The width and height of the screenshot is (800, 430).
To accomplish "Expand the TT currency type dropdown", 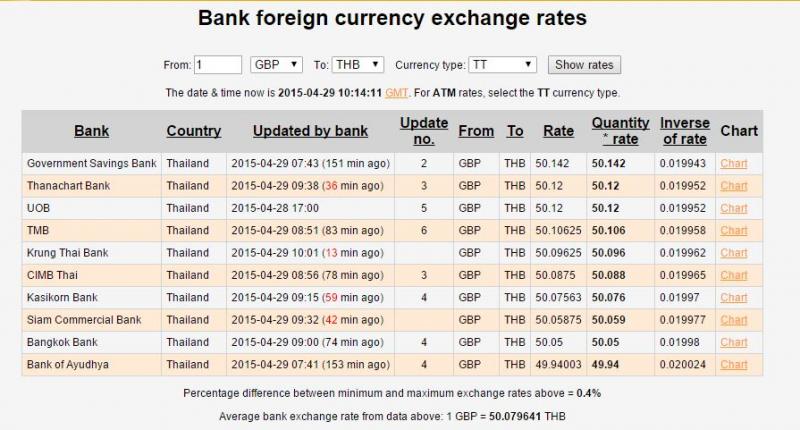I will (502, 65).
